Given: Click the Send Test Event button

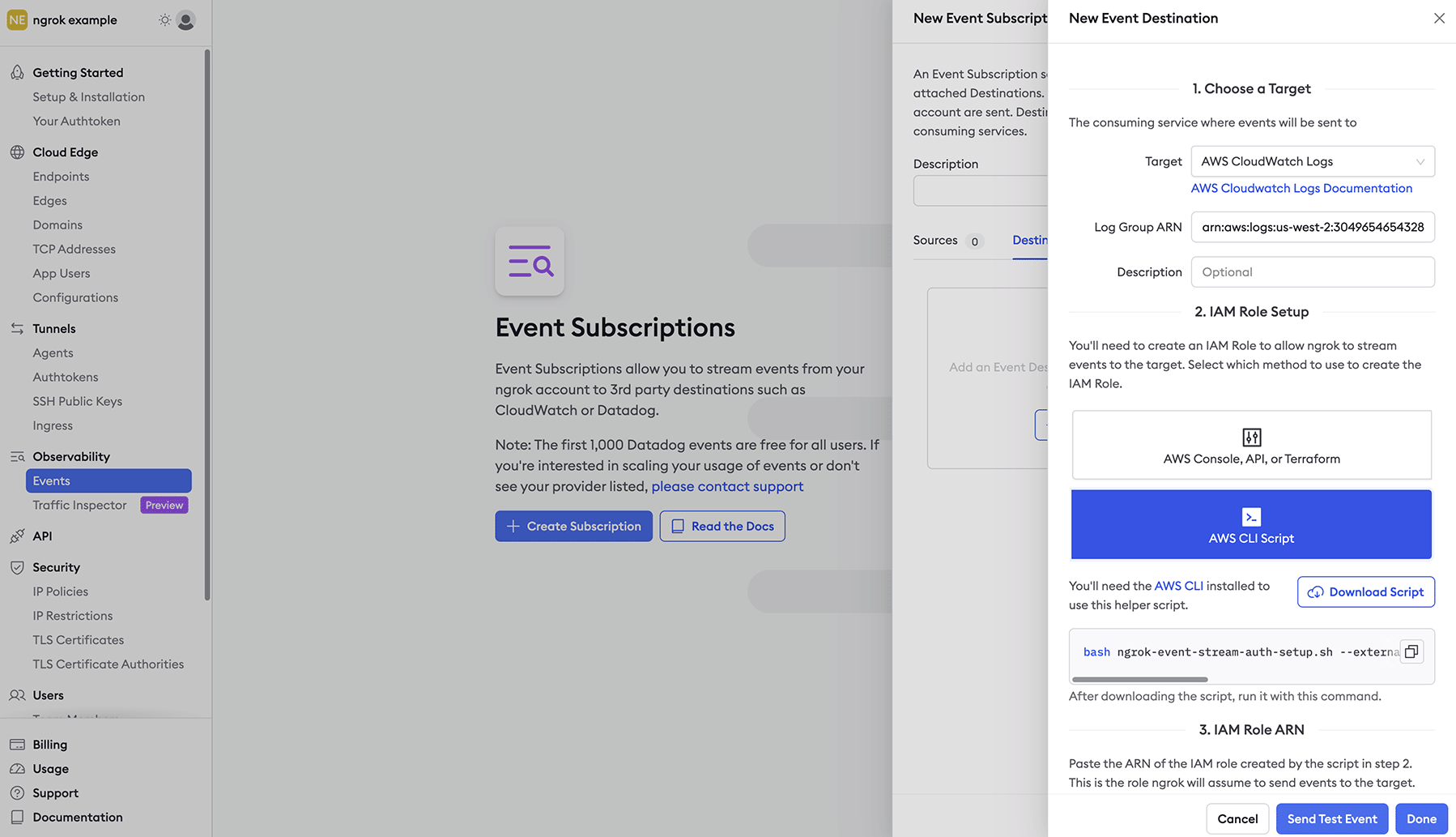Looking at the screenshot, I should pos(1332,818).
